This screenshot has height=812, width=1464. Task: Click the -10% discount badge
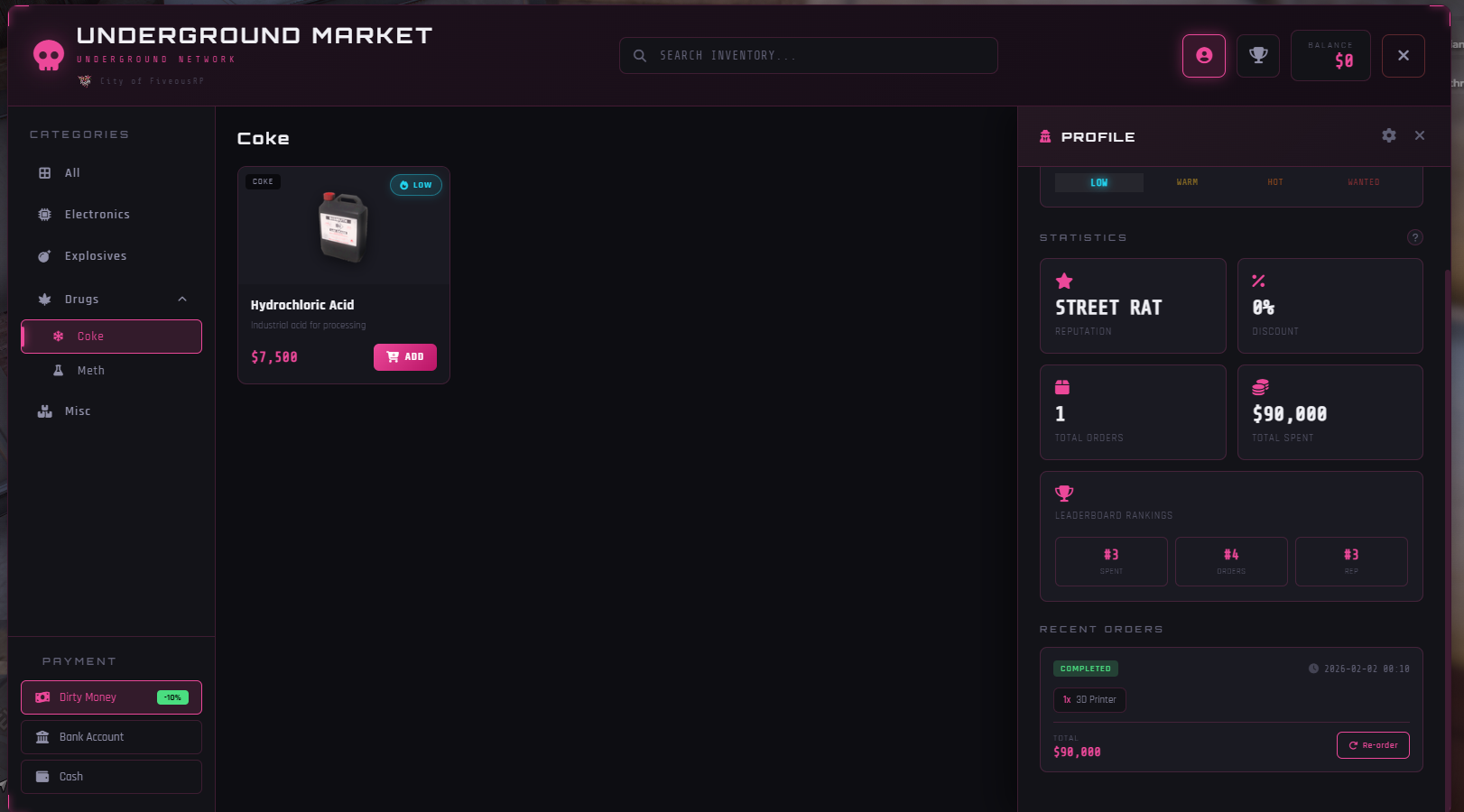[172, 697]
